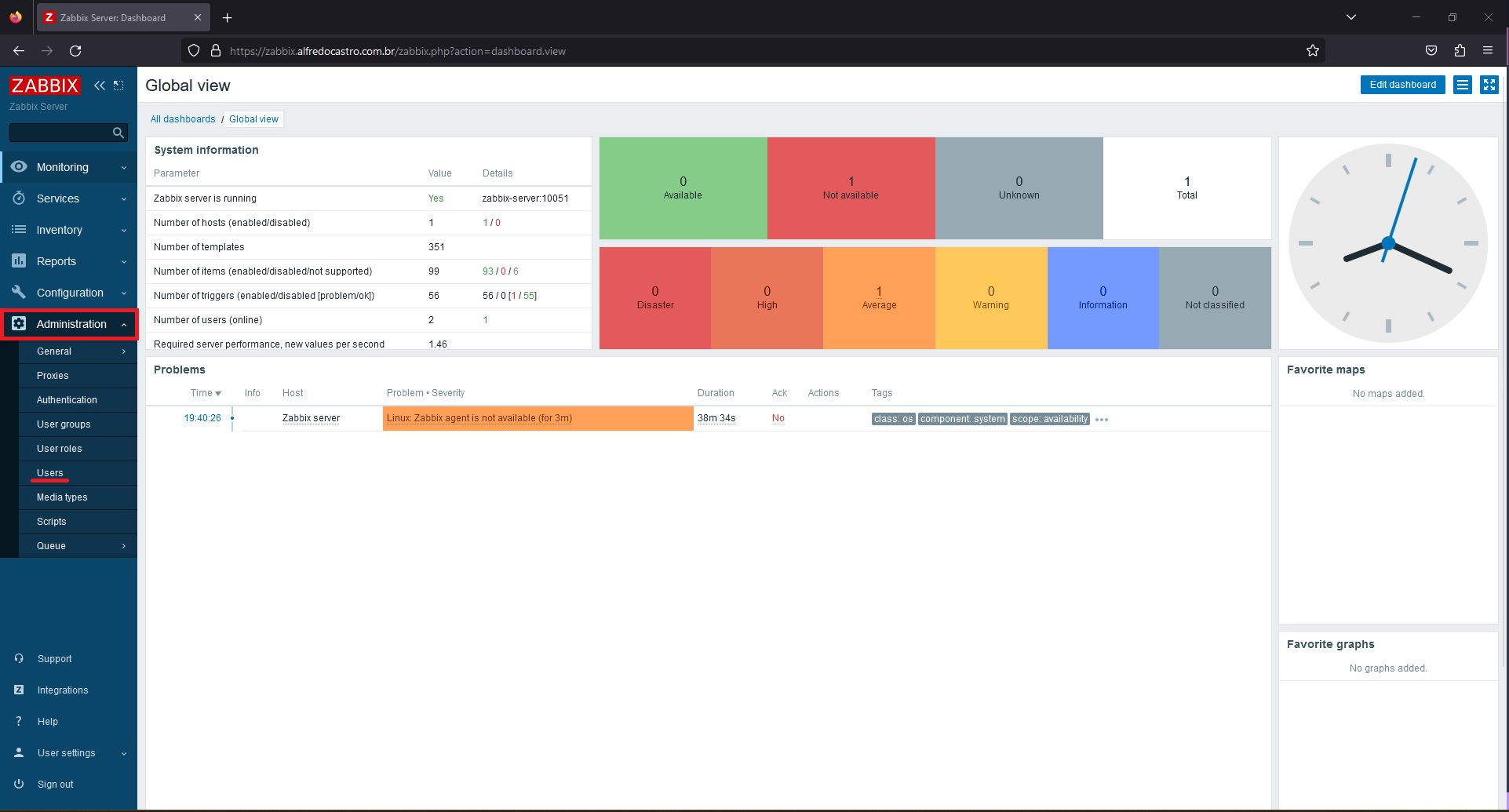Click the Reports bar chart icon
Screen dimensions: 1509x812
pos(19,260)
